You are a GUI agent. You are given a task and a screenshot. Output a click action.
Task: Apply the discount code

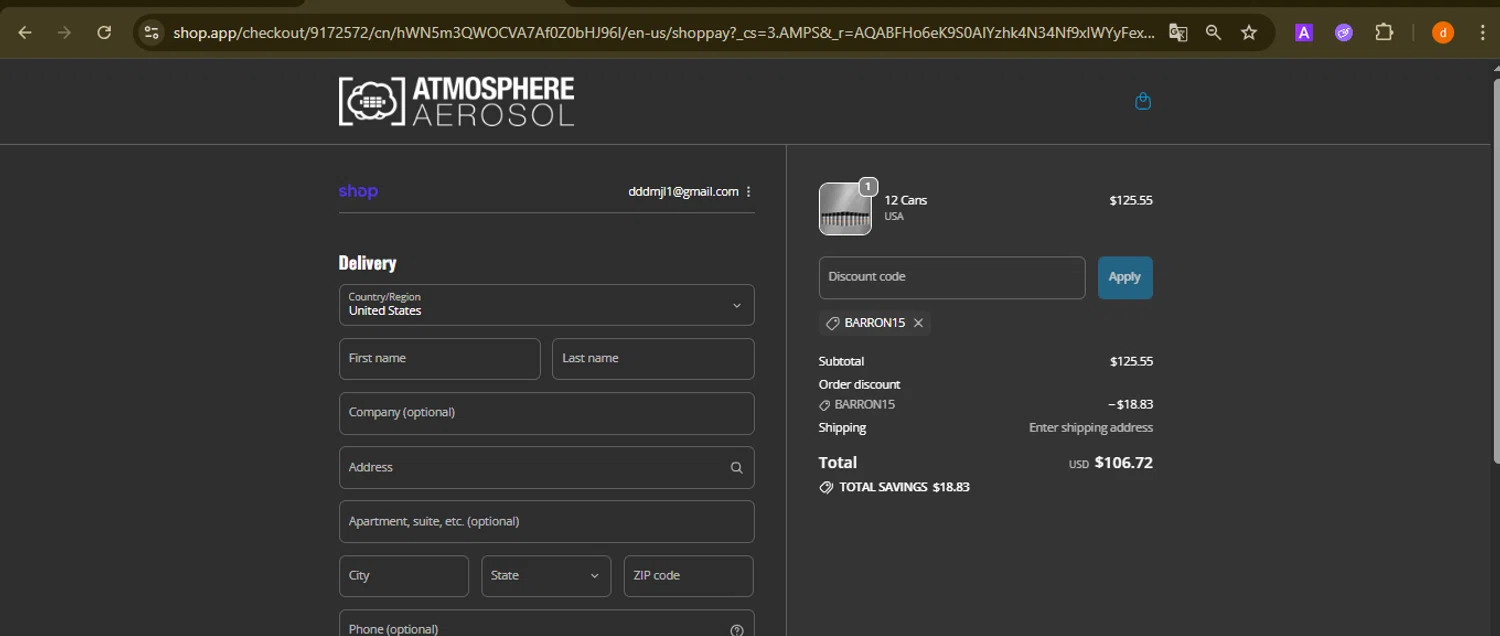pyautogui.click(x=1125, y=278)
